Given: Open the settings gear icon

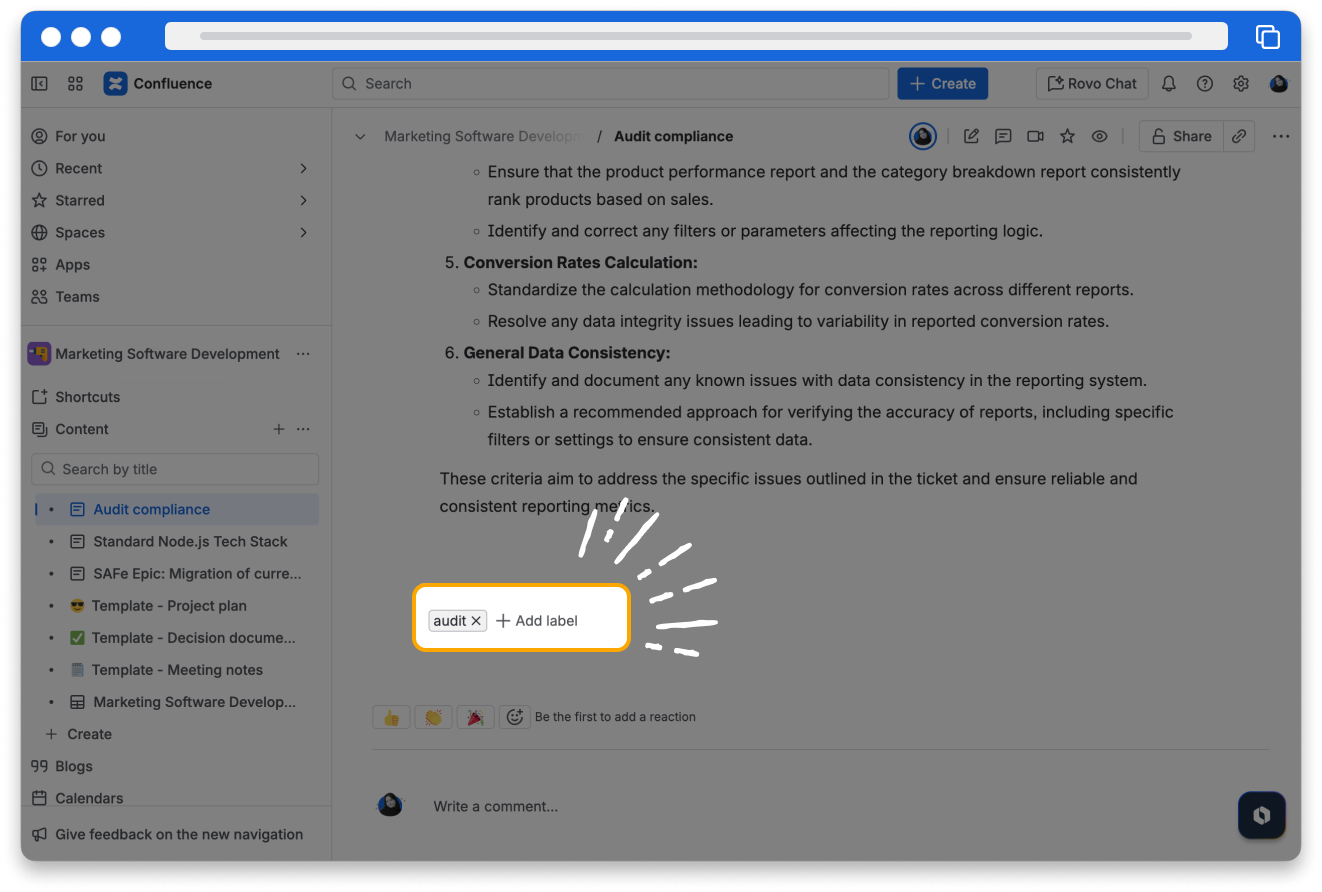Looking at the screenshot, I should point(1241,84).
